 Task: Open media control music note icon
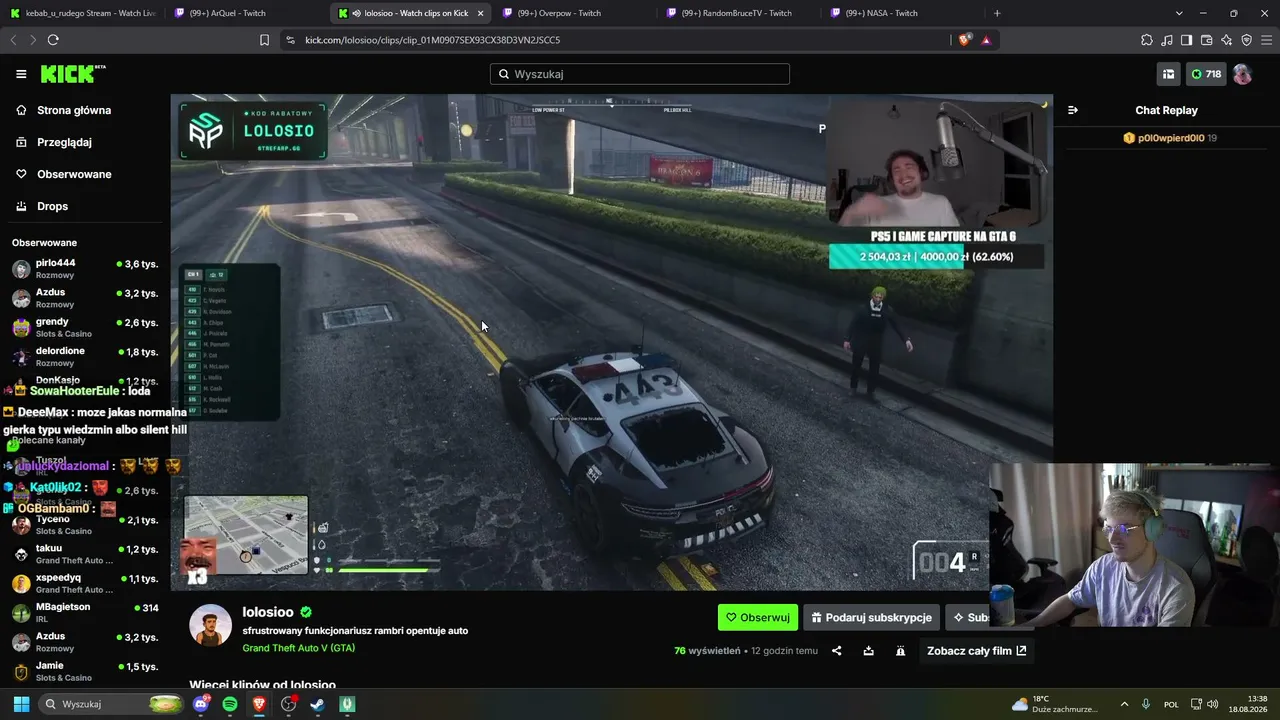pyautogui.click(x=1166, y=40)
